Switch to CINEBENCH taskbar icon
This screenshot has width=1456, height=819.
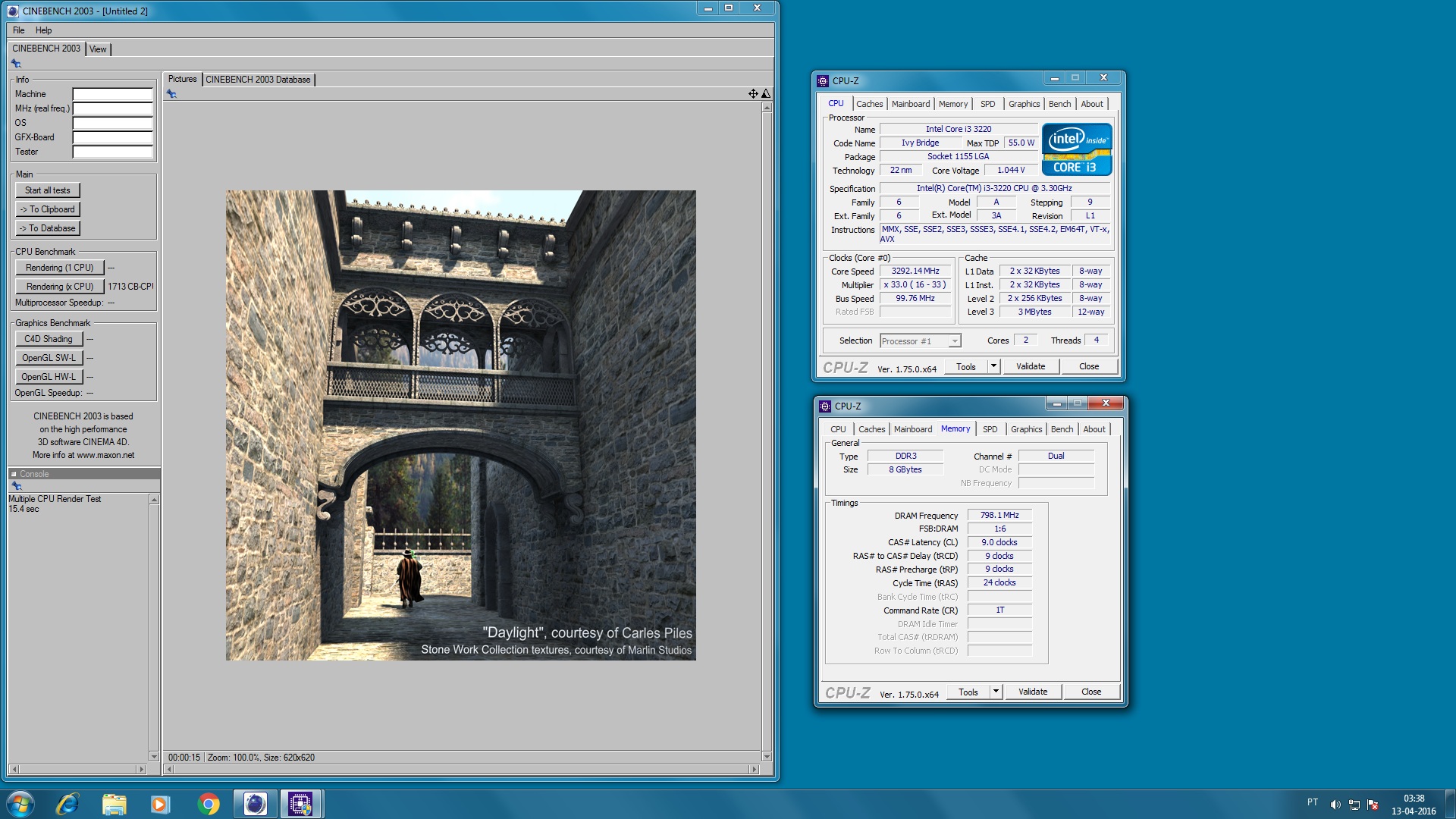pos(255,804)
